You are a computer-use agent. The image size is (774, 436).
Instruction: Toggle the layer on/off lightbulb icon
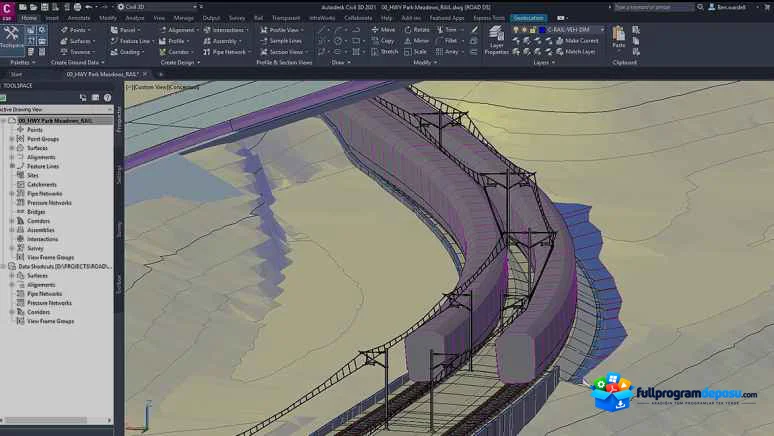516,30
